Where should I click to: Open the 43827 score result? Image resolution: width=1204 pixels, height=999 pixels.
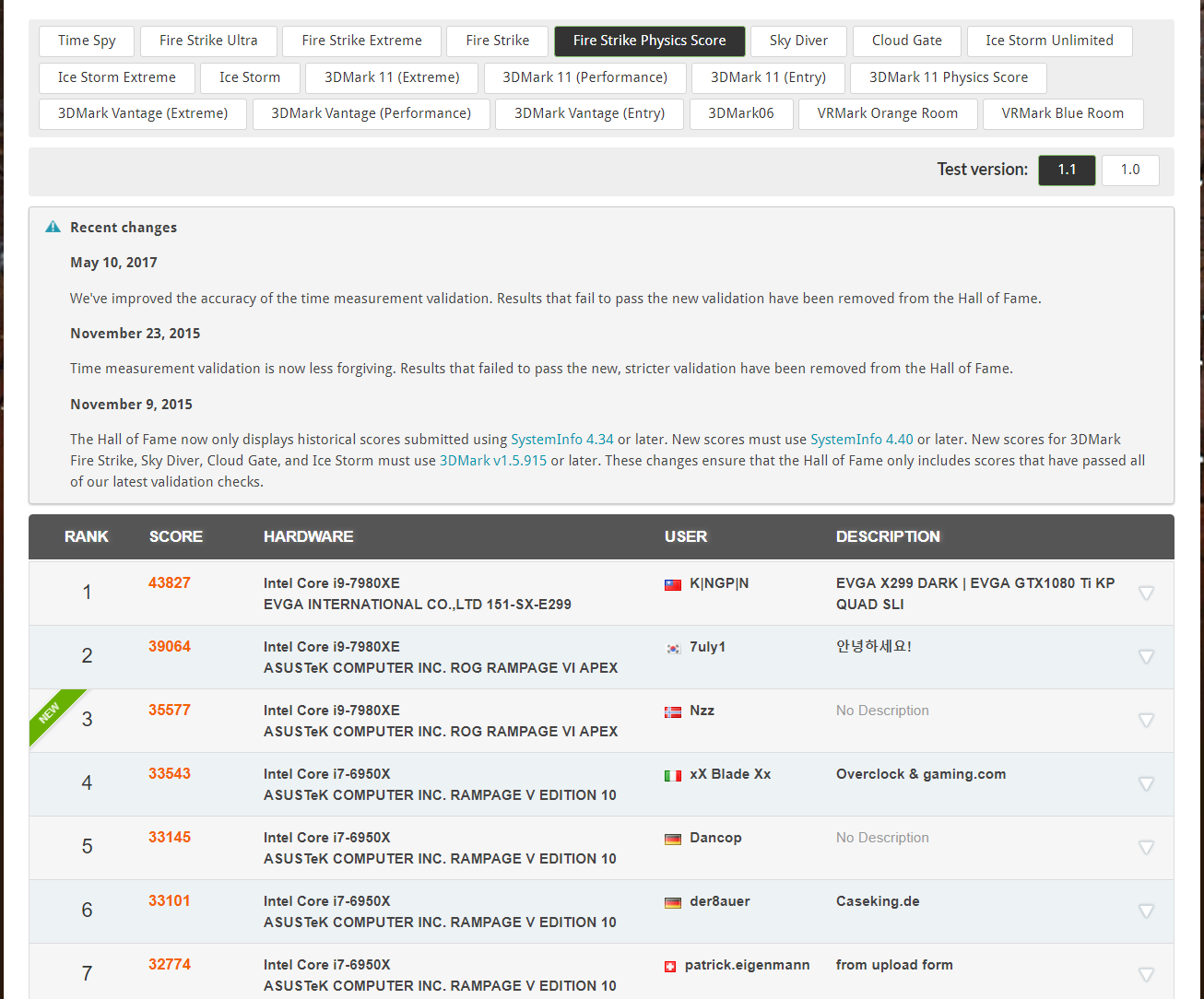(170, 582)
